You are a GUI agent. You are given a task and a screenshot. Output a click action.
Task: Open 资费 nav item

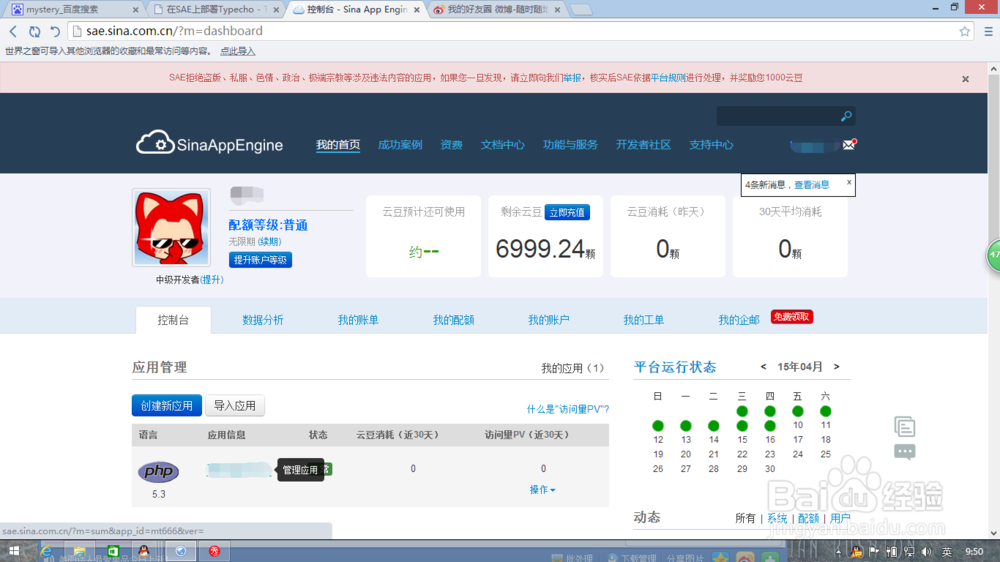(452, 145)
